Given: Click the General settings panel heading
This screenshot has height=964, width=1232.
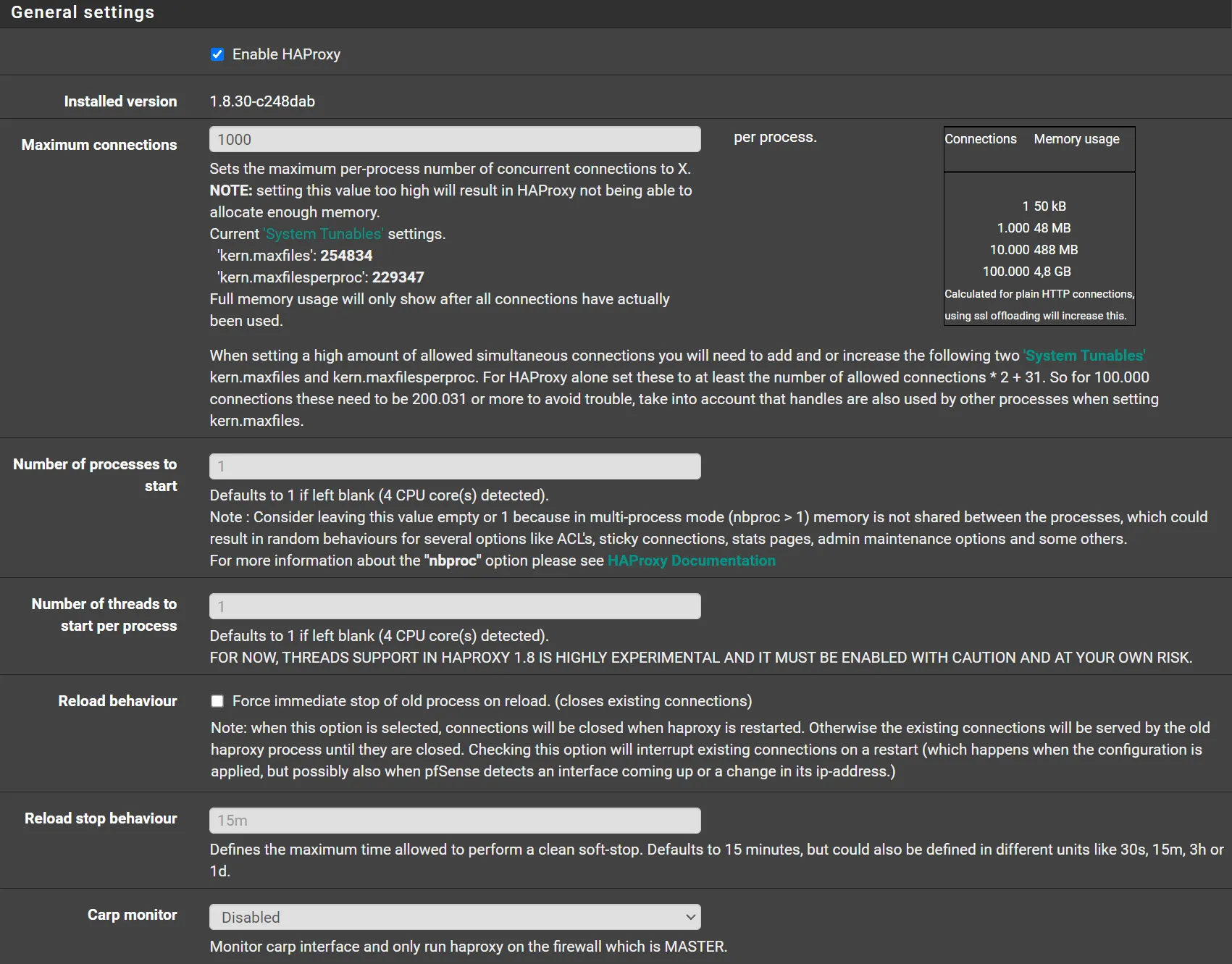Looking at the screenshot, I should pyautogui.click(x=83, y=12).
